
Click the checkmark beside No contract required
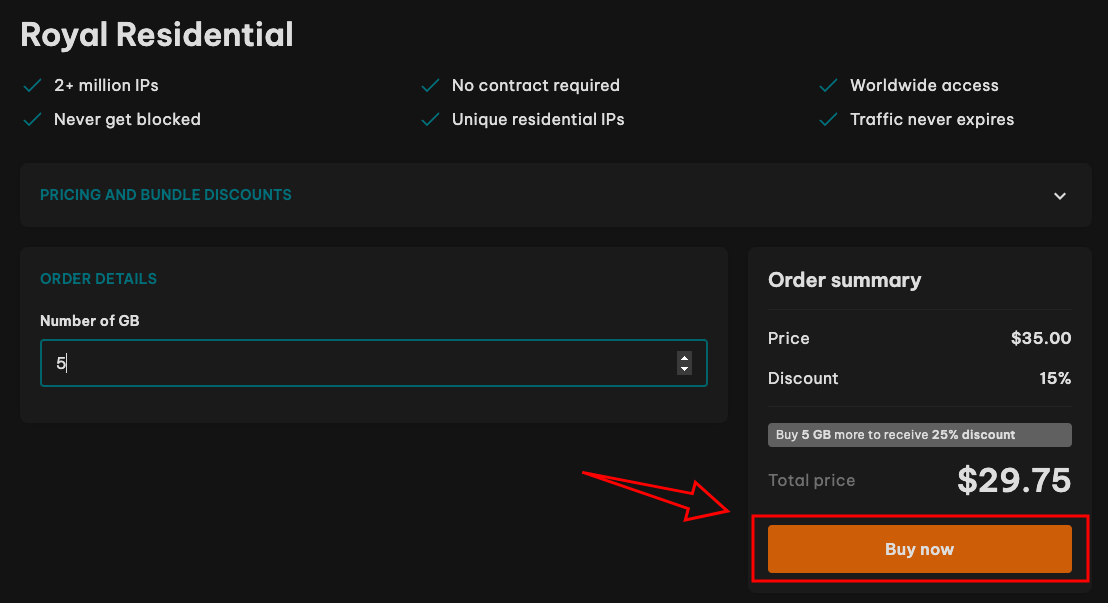coord(430,86)
